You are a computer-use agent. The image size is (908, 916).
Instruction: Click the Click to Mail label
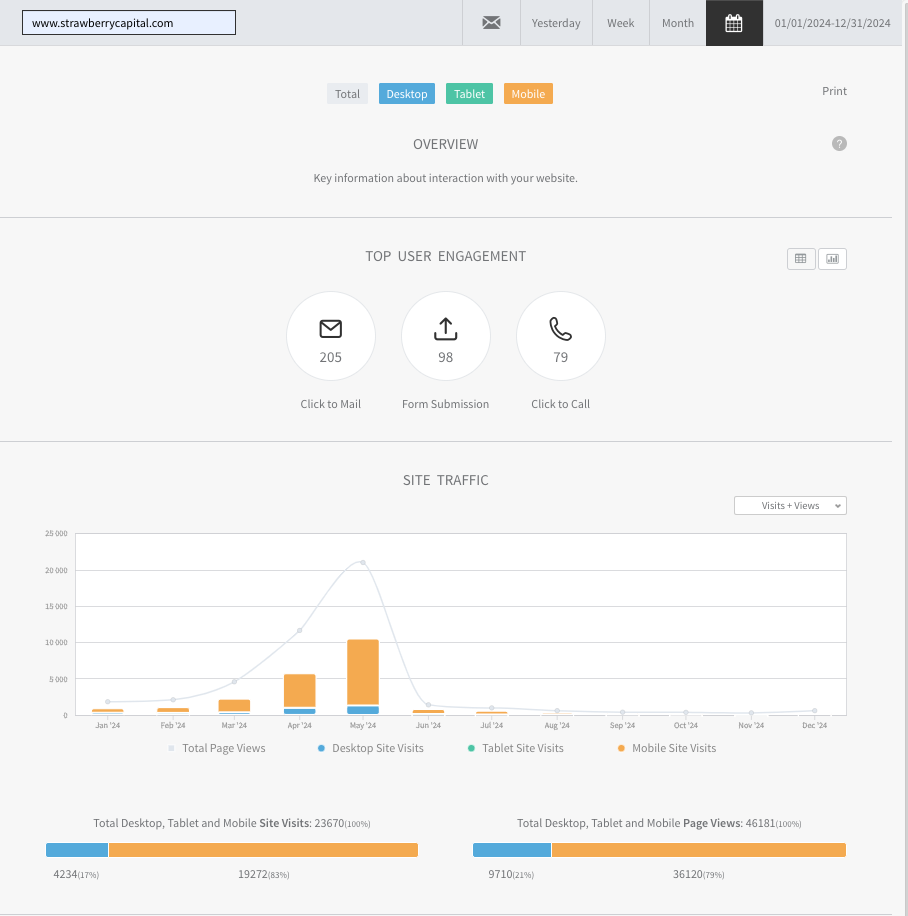331,404
